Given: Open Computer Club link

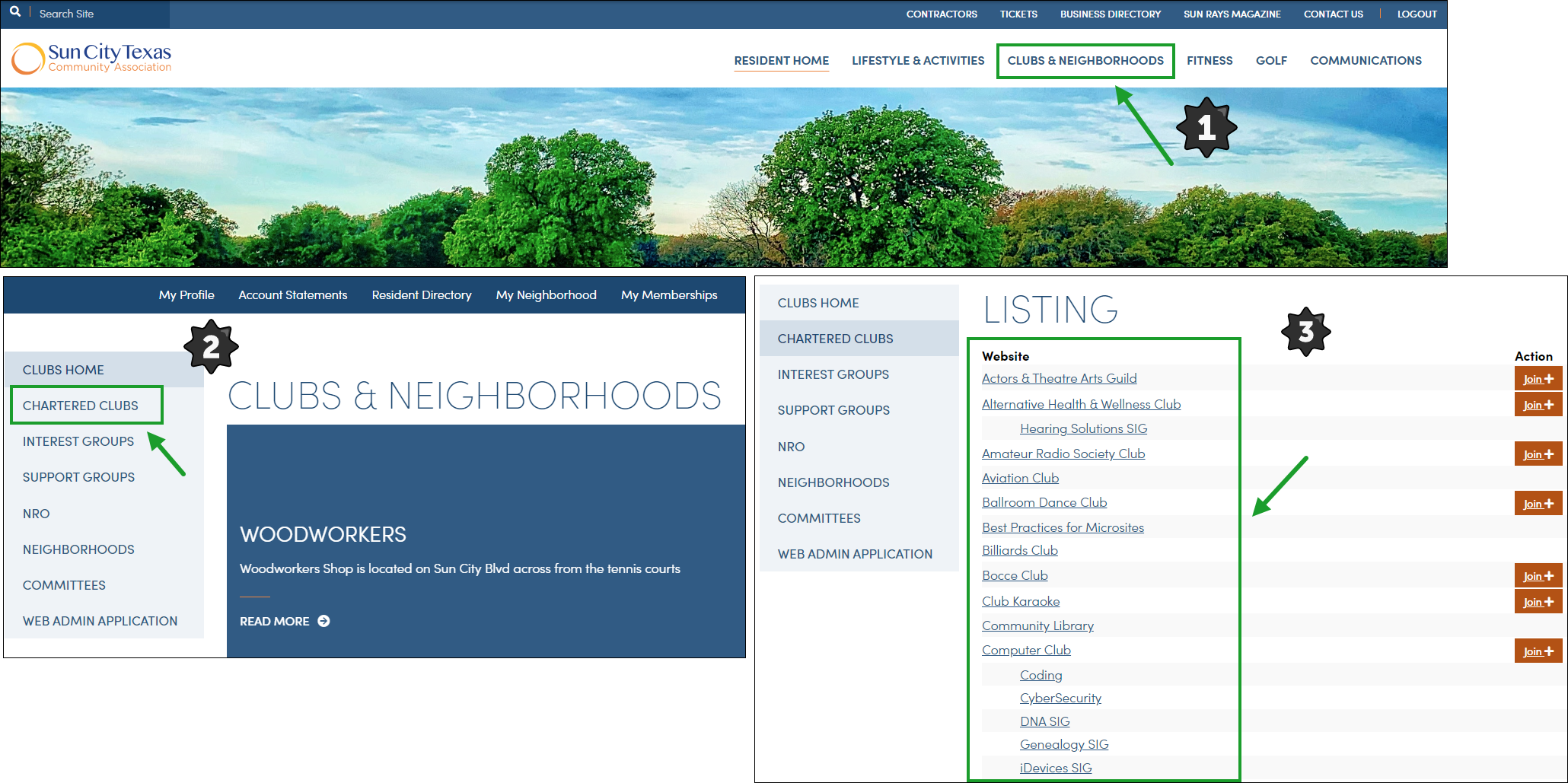Looking at the screenshot, I should pos(1026,650).
